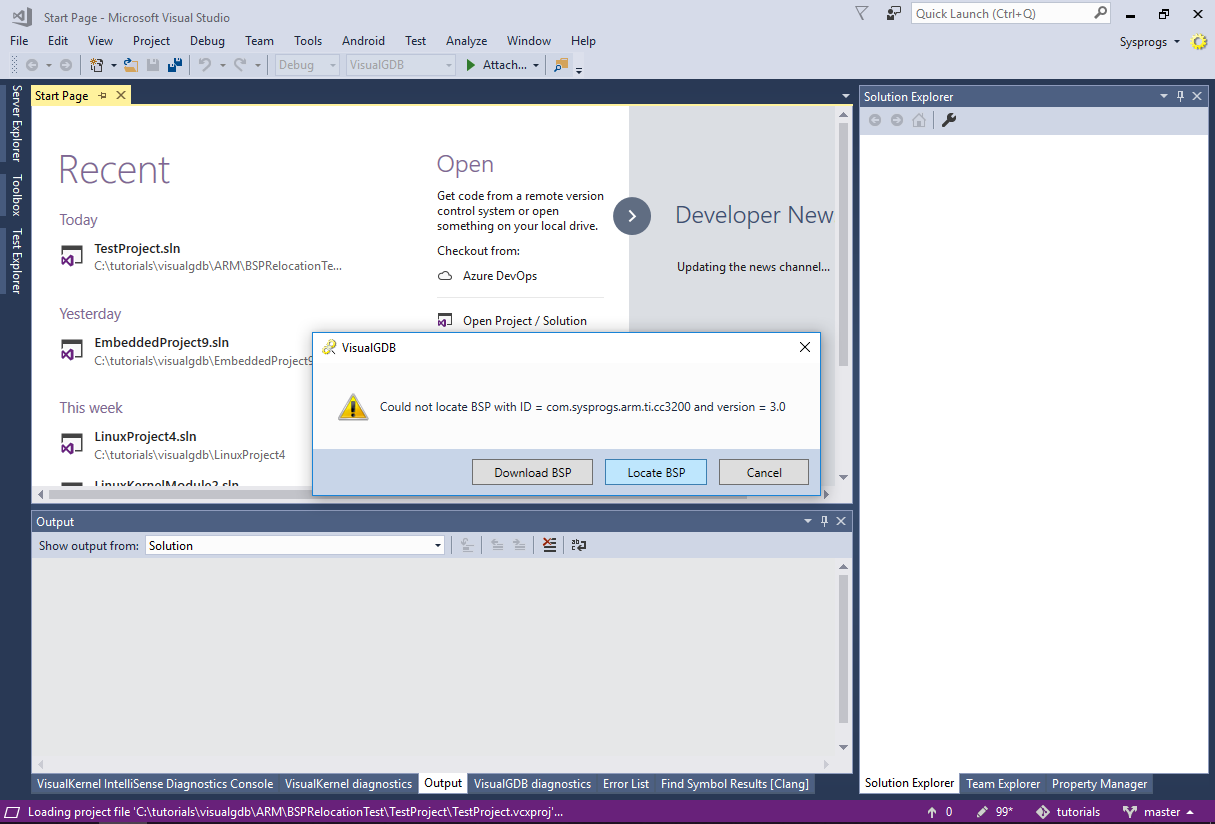Open the toolbar overflow options arrow

(579, 69)
